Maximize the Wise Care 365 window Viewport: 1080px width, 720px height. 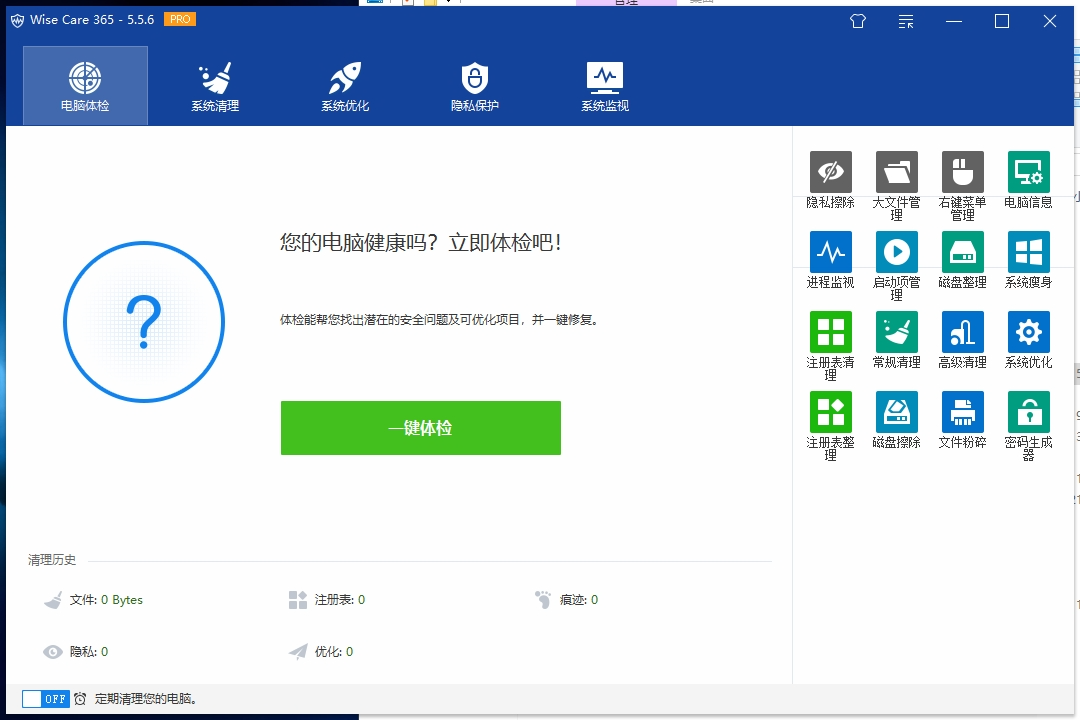pos(1002,21)
